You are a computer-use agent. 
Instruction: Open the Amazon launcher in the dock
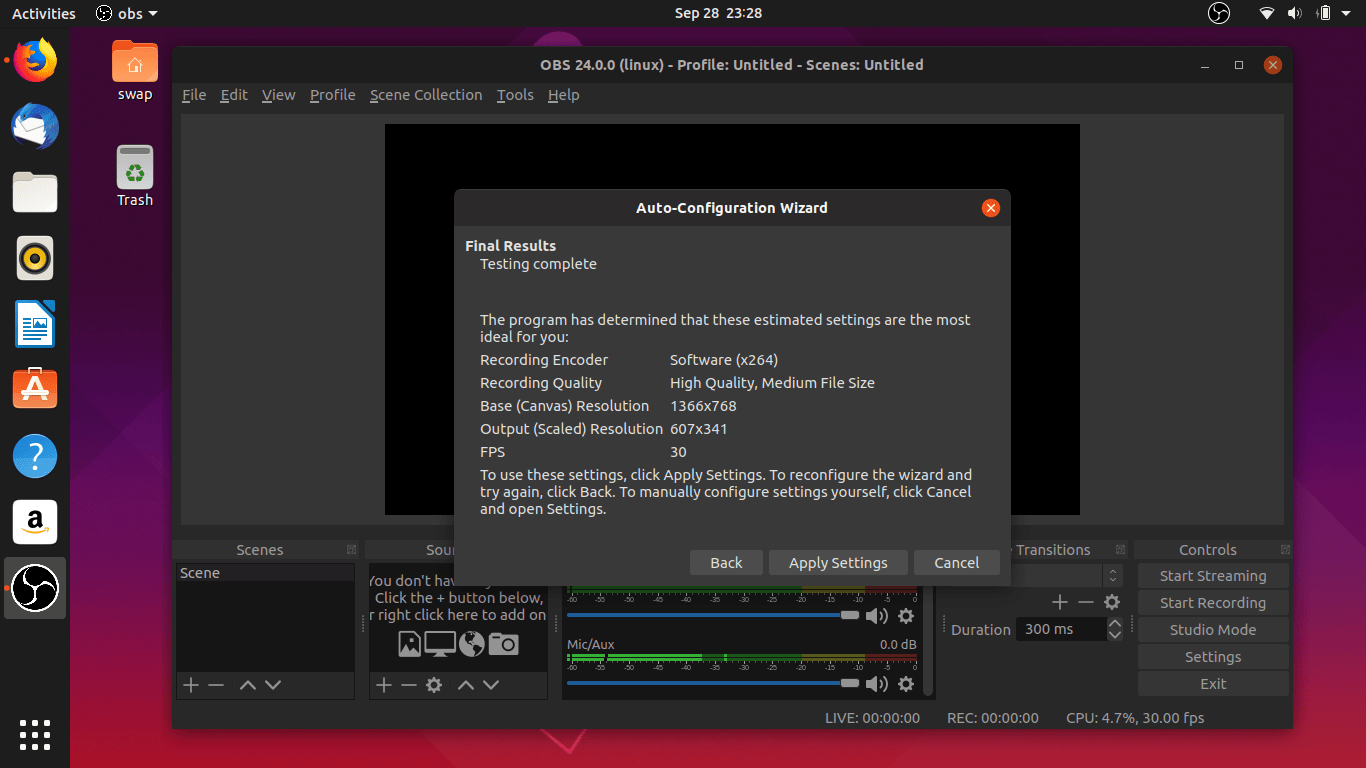click(x=35, y=522)
